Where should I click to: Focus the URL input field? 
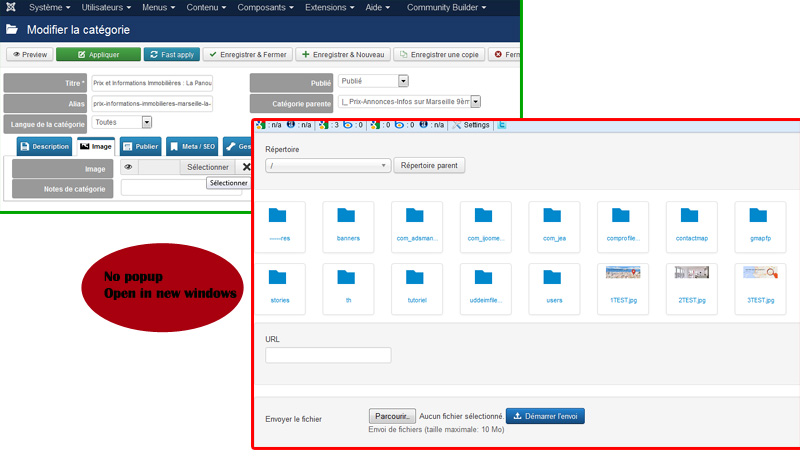click(328, 355)
